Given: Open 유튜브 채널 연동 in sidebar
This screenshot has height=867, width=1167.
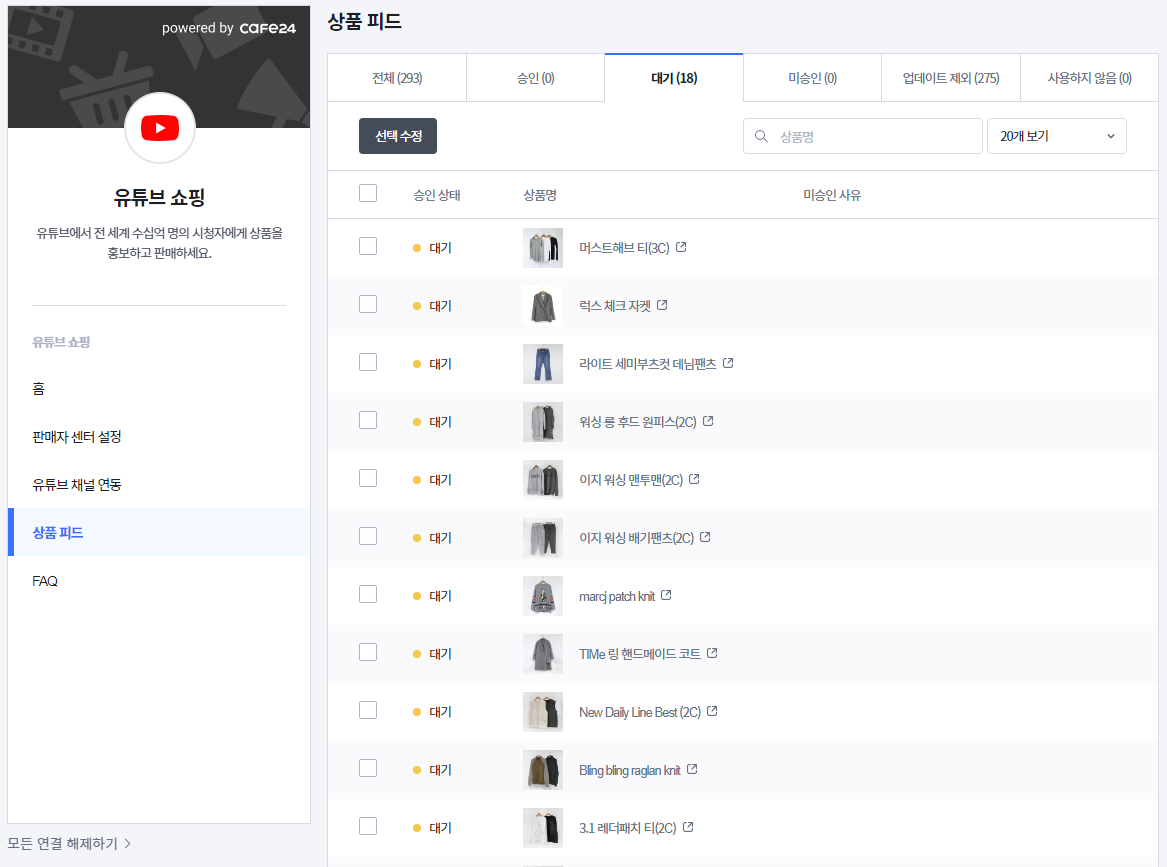Looking at the screenshot, I should (x=159, y=484).
